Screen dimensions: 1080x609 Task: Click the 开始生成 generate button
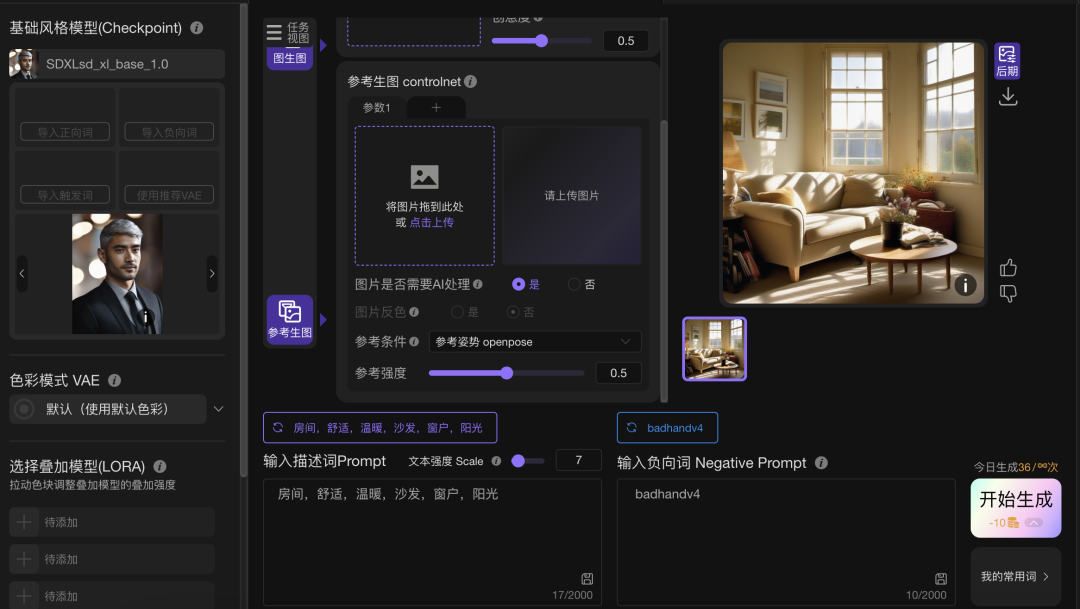pyautogui.click(x=1015, y=508)
